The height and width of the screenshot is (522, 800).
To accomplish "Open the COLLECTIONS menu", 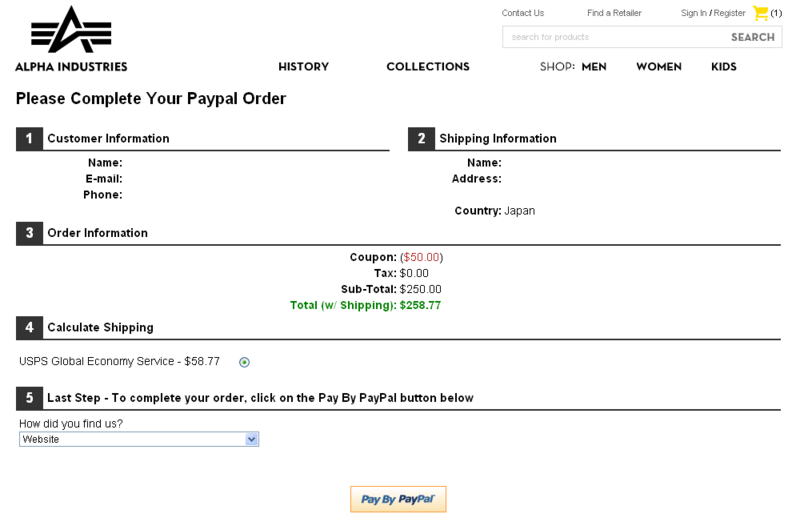I will 428,67.
